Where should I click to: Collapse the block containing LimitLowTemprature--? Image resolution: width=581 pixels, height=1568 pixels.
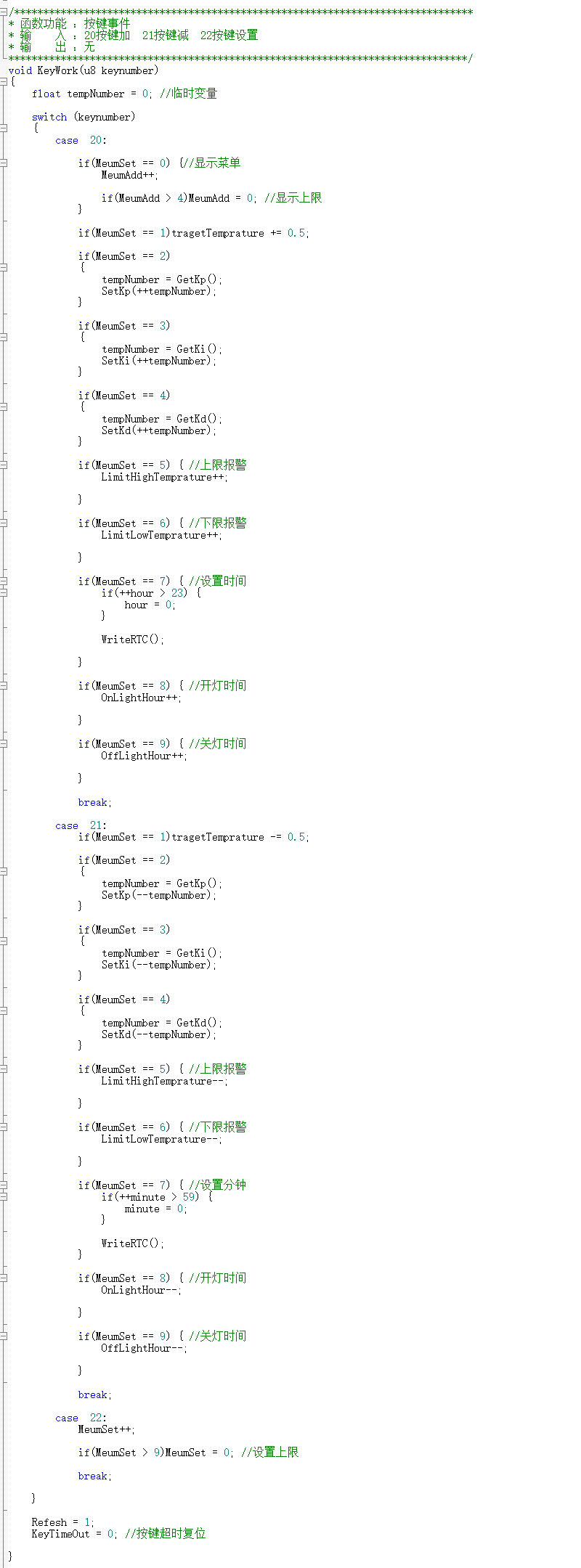point(4,1127)
